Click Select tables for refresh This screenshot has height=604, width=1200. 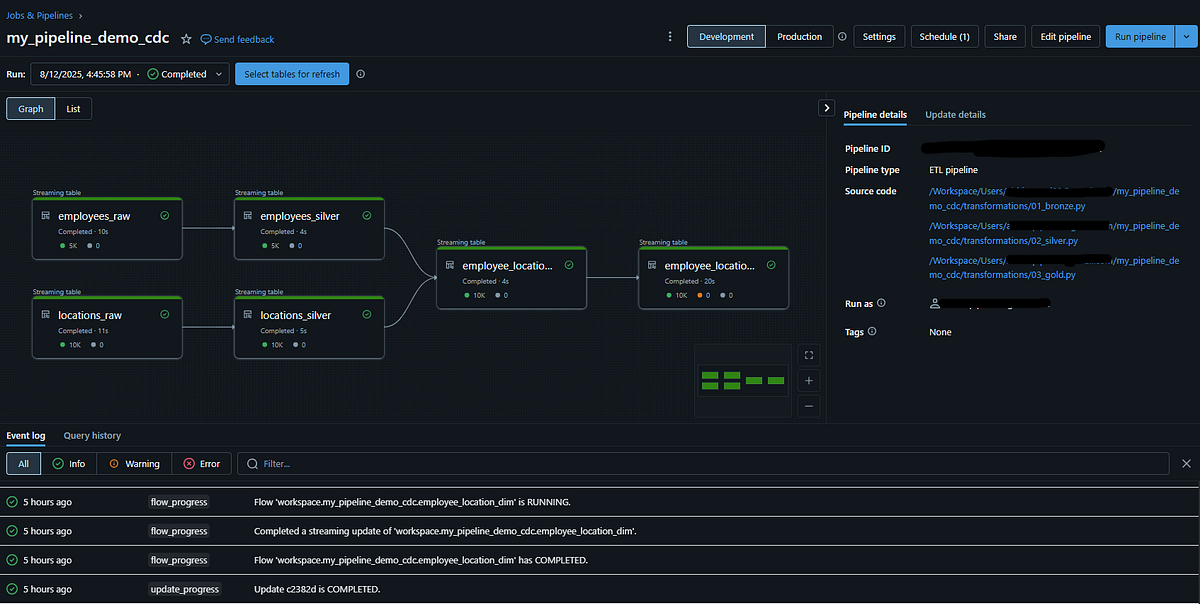coord(291,73)
